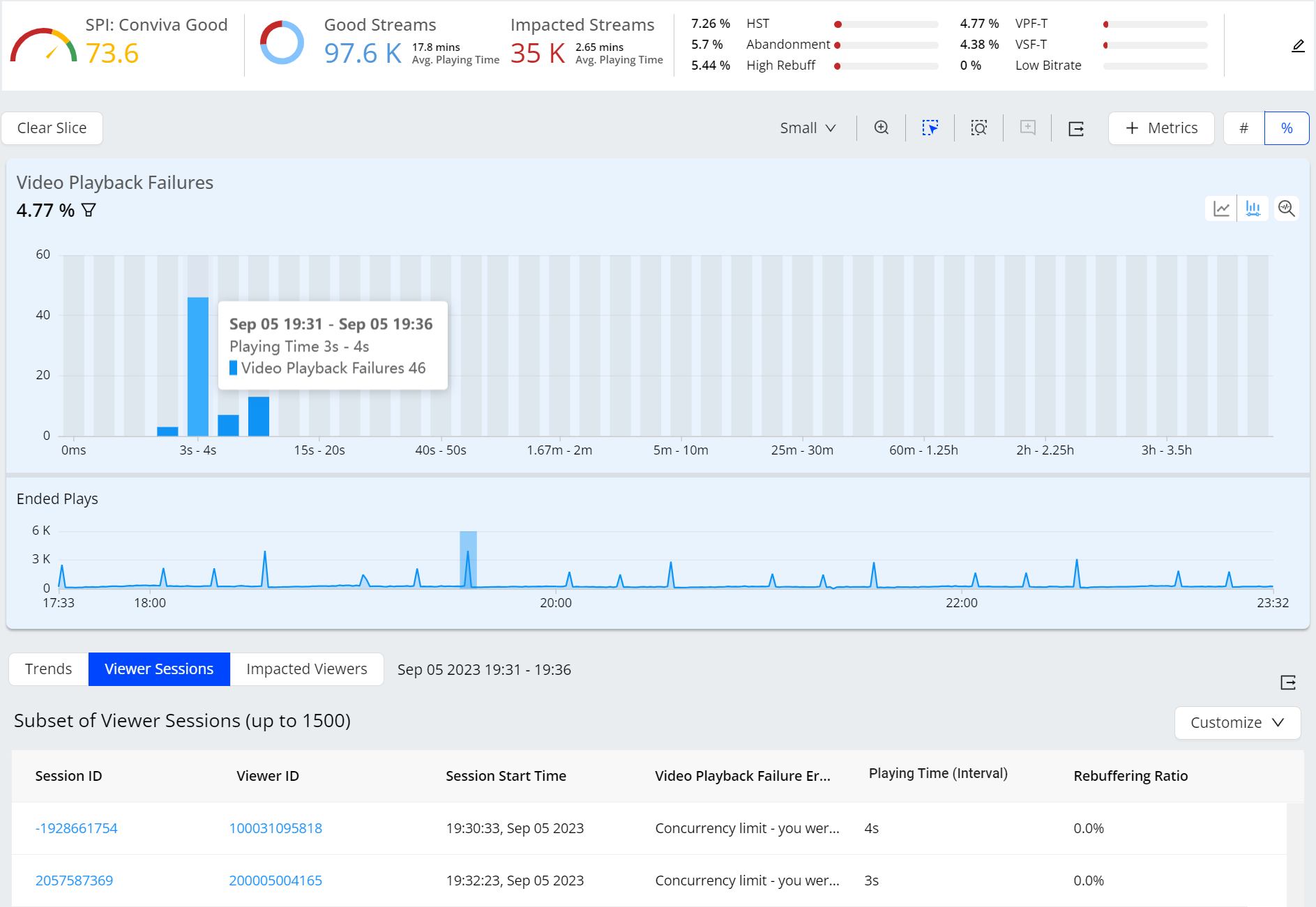
Task: Click the Clear Slice button
Action: [x=52, y=128]
